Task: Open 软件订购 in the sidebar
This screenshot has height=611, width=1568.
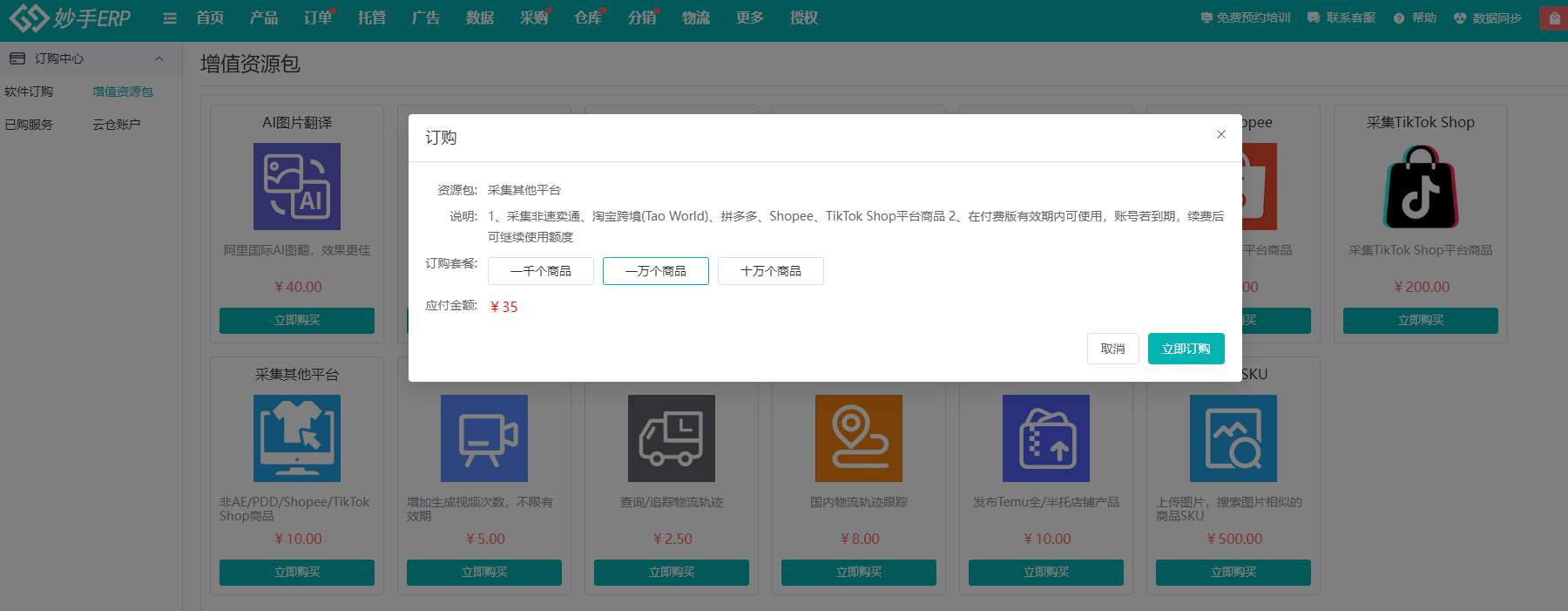Action: coord(29,92)
